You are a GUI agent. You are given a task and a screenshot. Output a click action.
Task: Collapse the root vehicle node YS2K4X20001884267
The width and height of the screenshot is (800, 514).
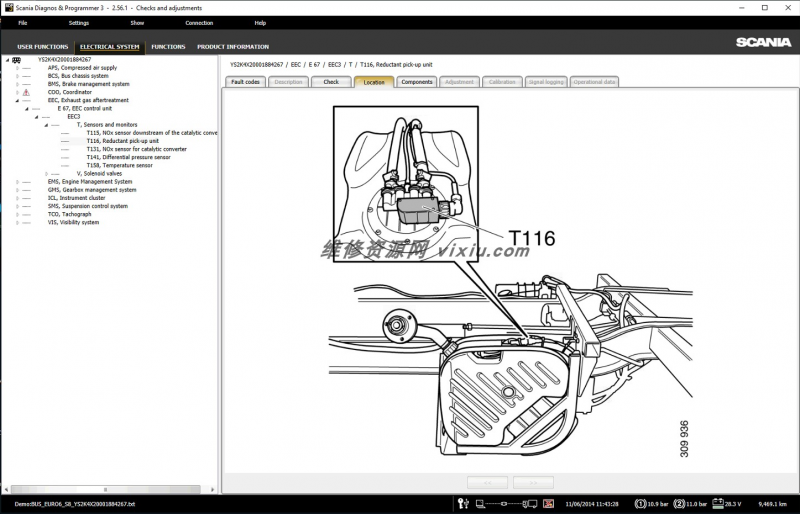coord(8,60)
